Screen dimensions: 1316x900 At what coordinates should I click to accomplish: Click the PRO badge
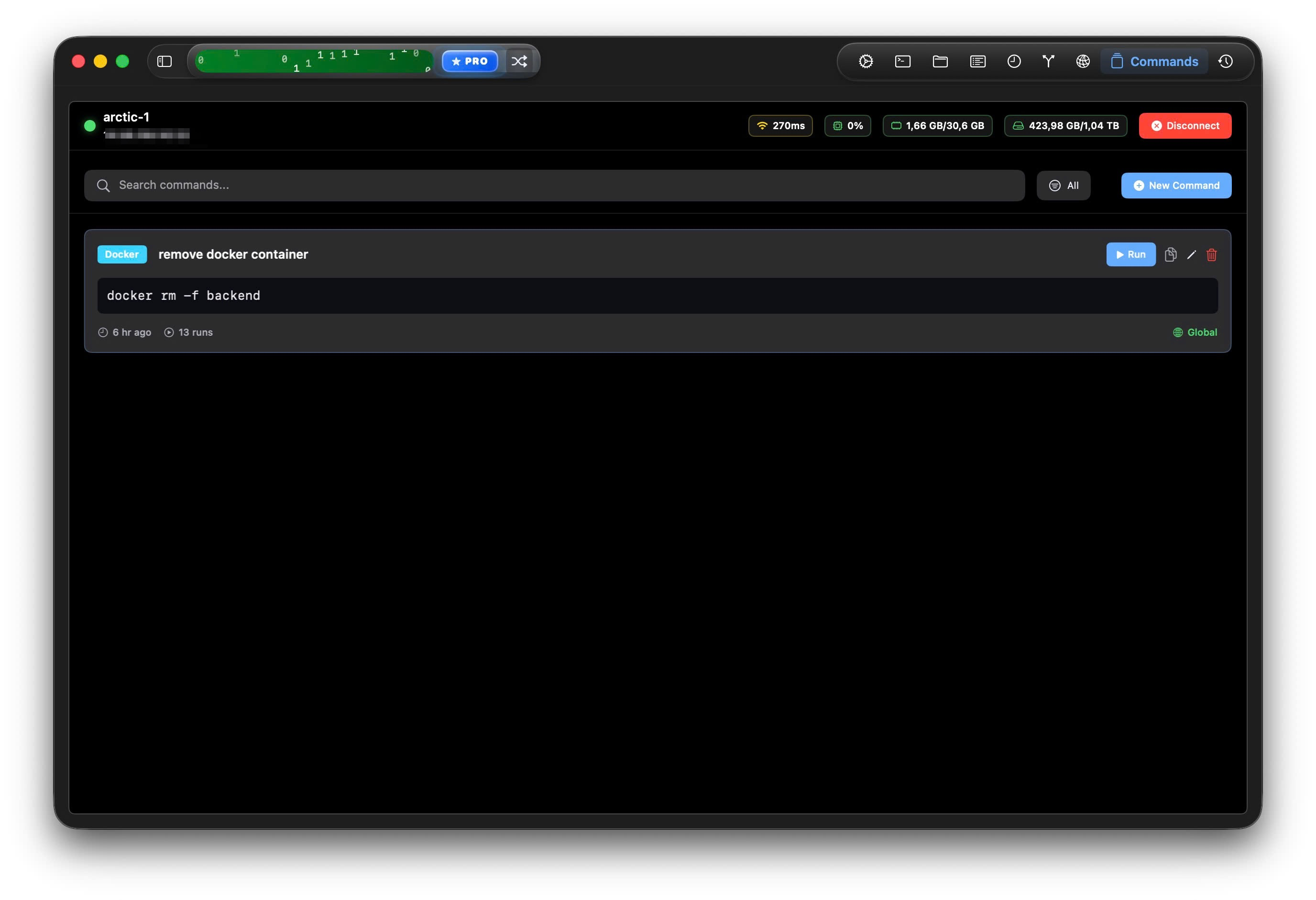[470, 61]
